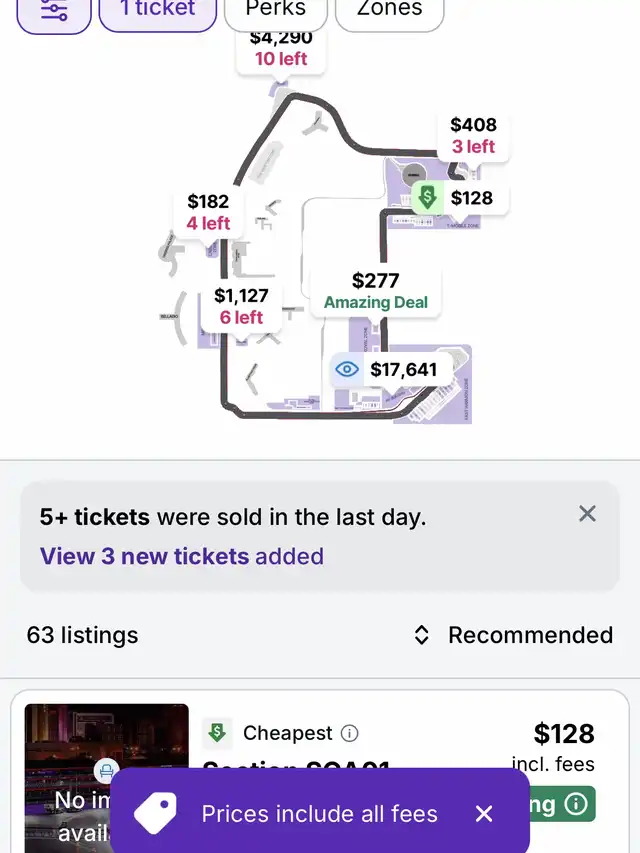Tap the green dollar icon beside $128 on the map
Image resolution: width=640 pixels, height=853 pixels.
pos(427,197)
